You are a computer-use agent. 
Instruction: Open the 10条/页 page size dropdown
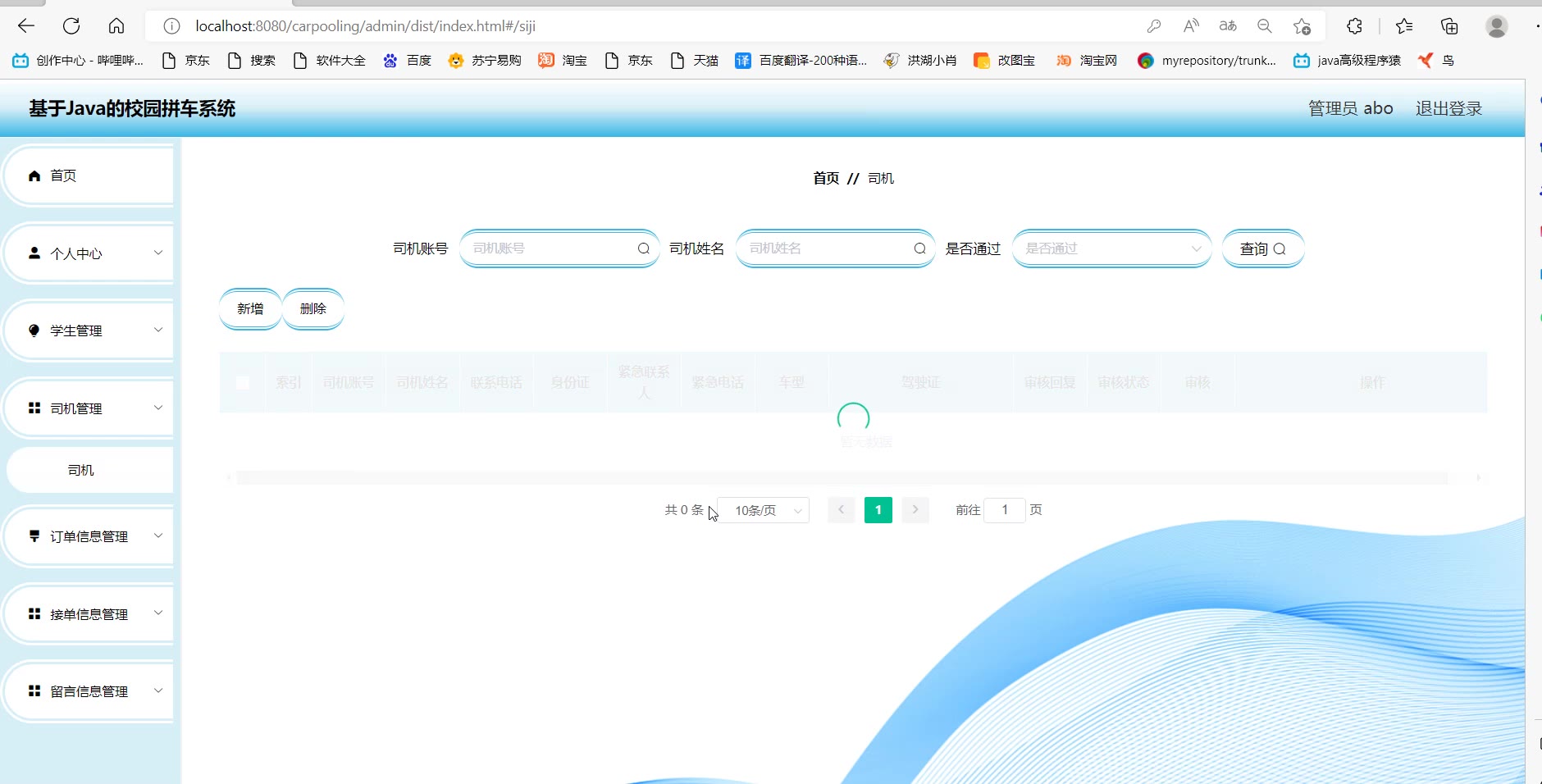[x=764, y=510]
